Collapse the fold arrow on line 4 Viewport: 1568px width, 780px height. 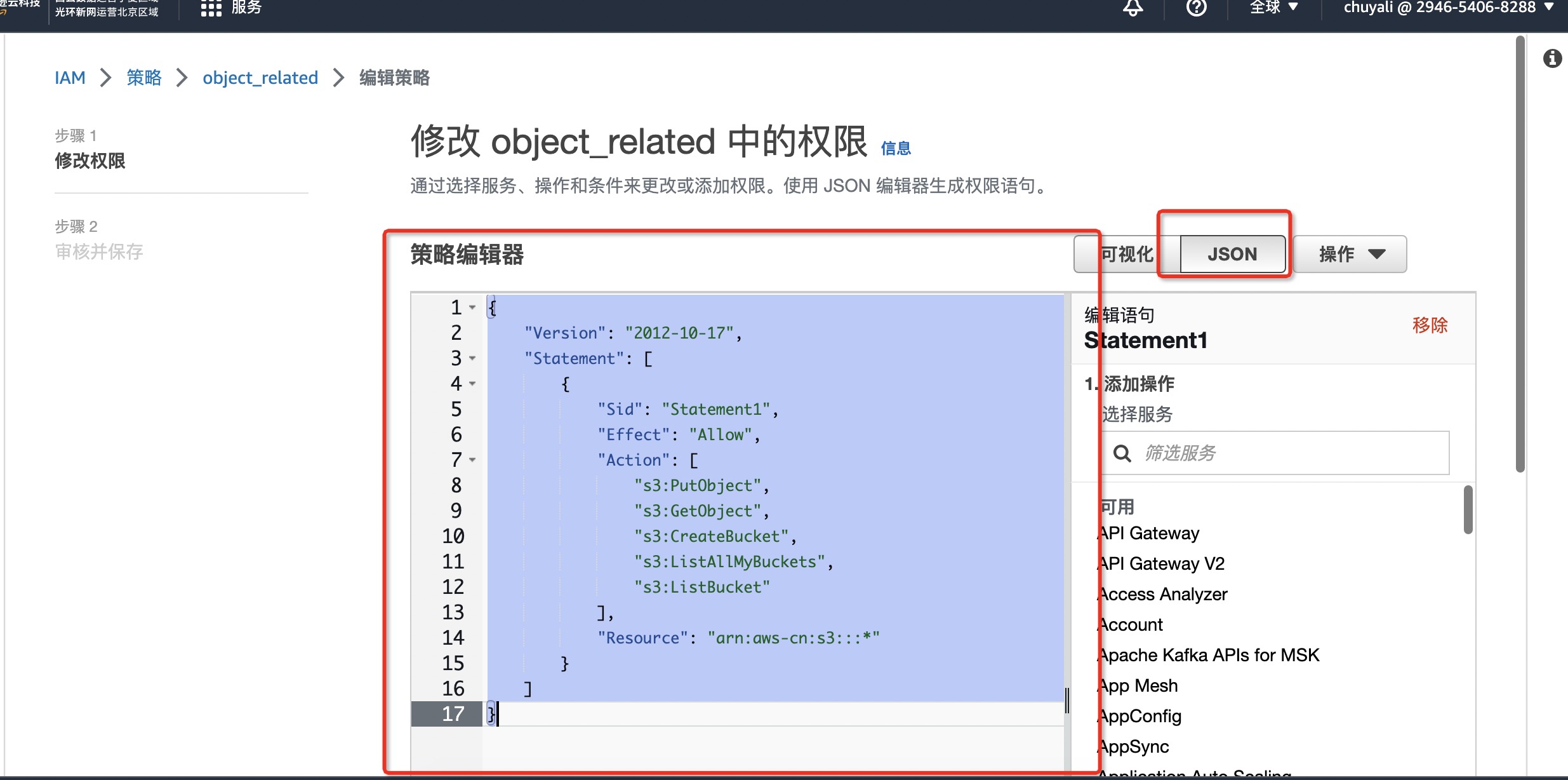click(472, 384)
